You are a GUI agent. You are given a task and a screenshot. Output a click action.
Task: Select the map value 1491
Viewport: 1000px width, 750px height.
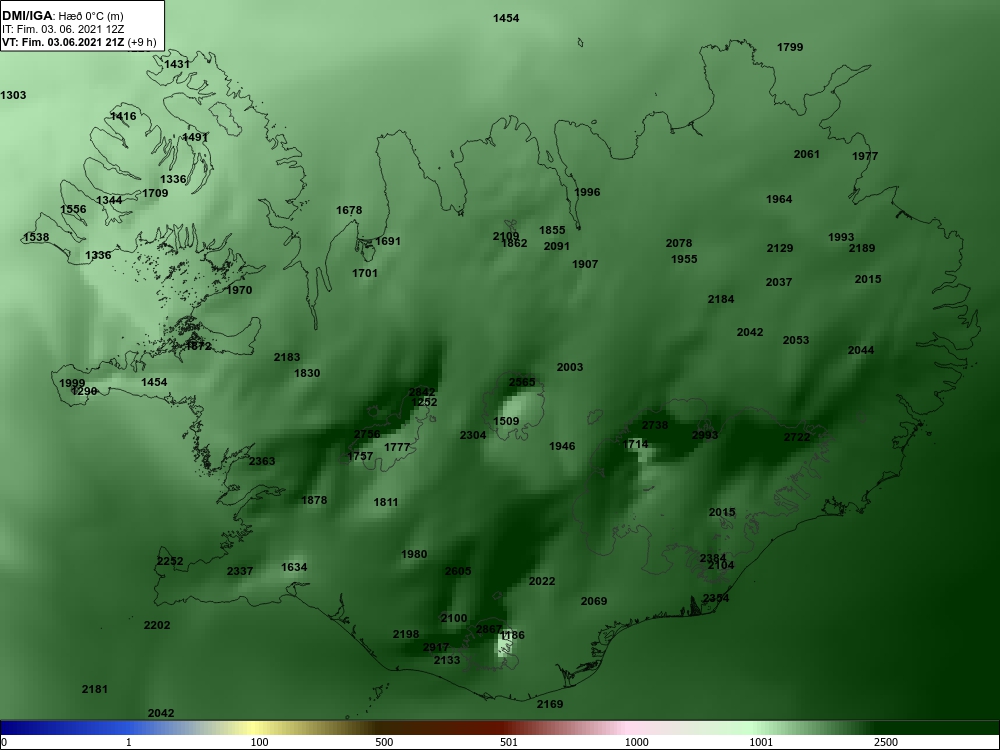pyautogui.click(x=195, y=137)
